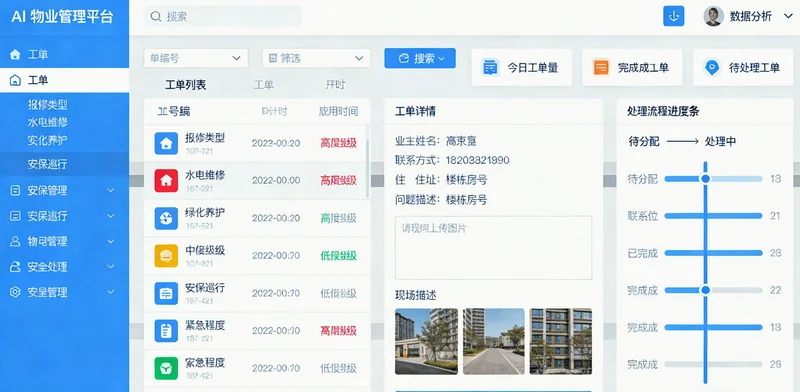Open the 完成成工单 card
Image resolution: width=800 pixels, height=392 pixels.
(632, 67)
